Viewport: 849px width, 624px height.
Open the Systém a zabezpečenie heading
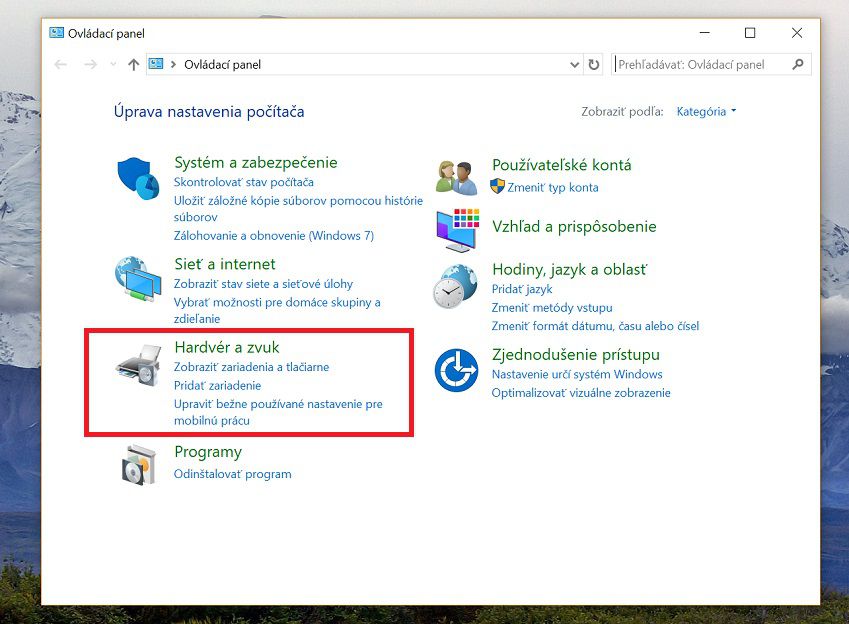coord(256,162)
